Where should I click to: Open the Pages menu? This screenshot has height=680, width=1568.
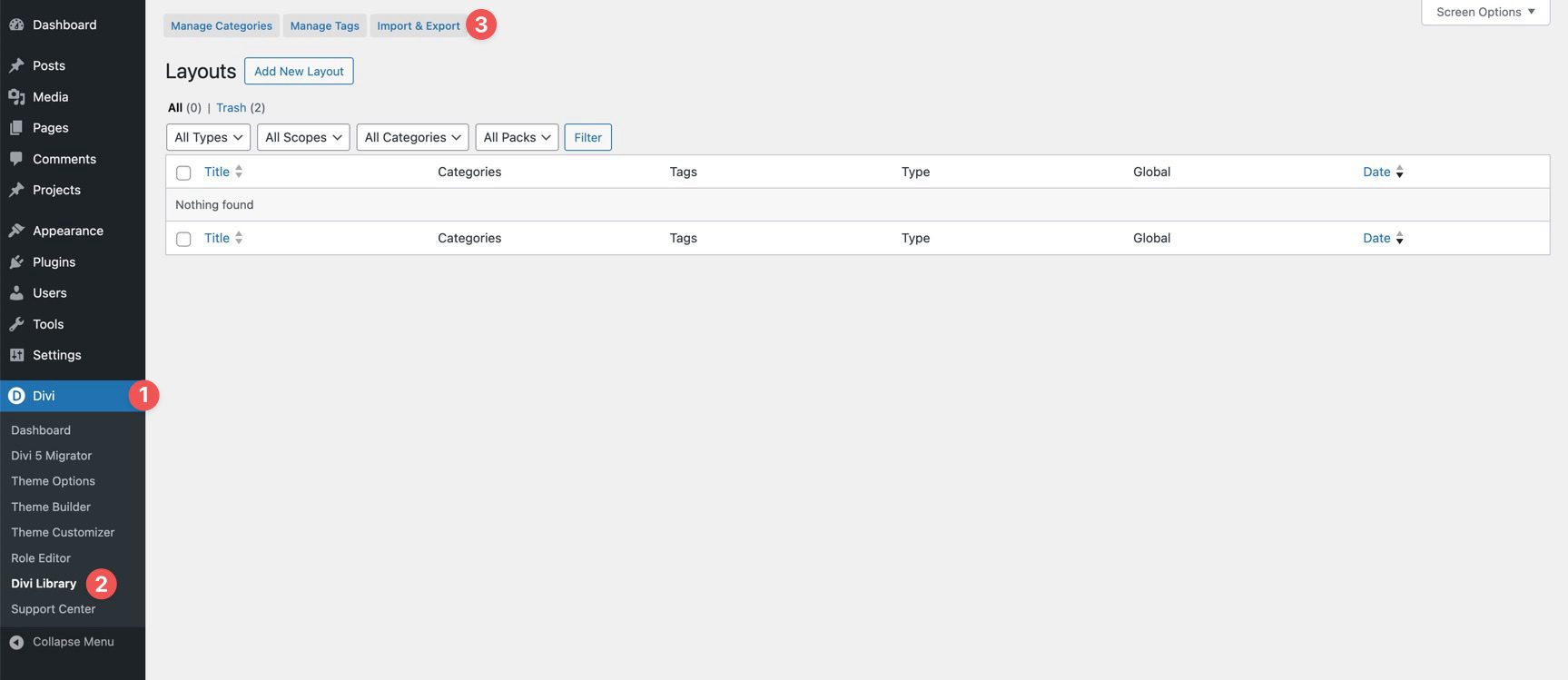pyautogui.click(x=51, y=128)
